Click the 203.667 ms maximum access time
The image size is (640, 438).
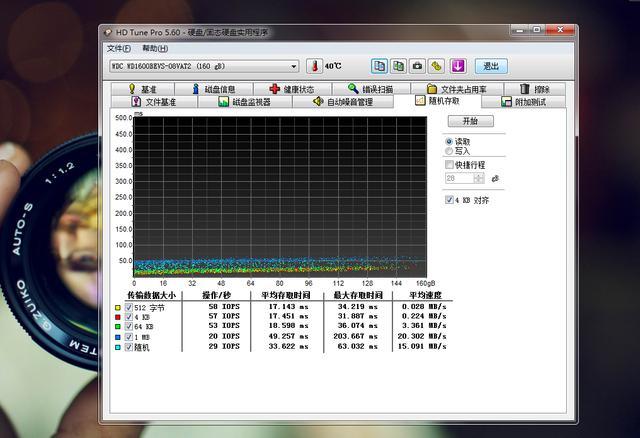coord(356,336)
